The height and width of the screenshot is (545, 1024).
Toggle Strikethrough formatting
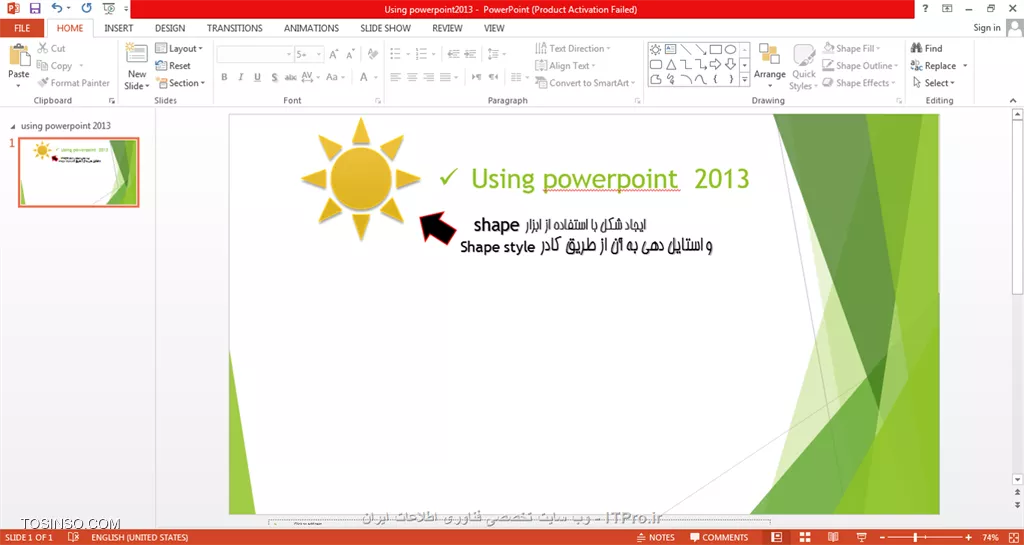(291, 77)
